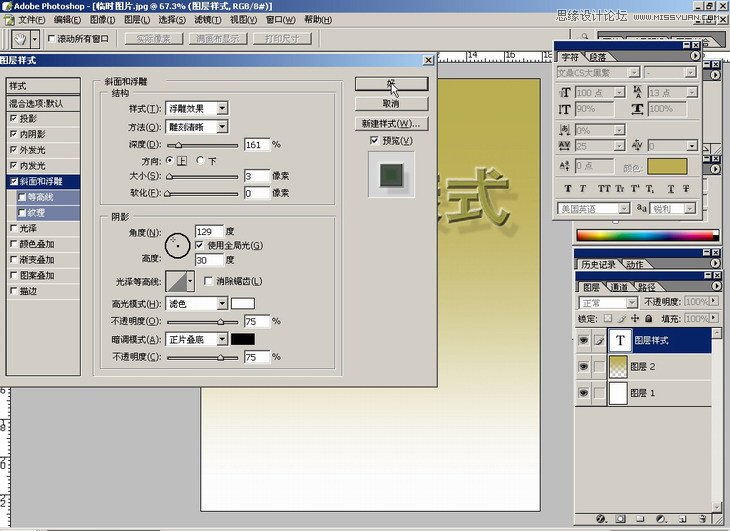
Task: Toggle 使用全局光 global light checkbox
Action: coord(199,245)
